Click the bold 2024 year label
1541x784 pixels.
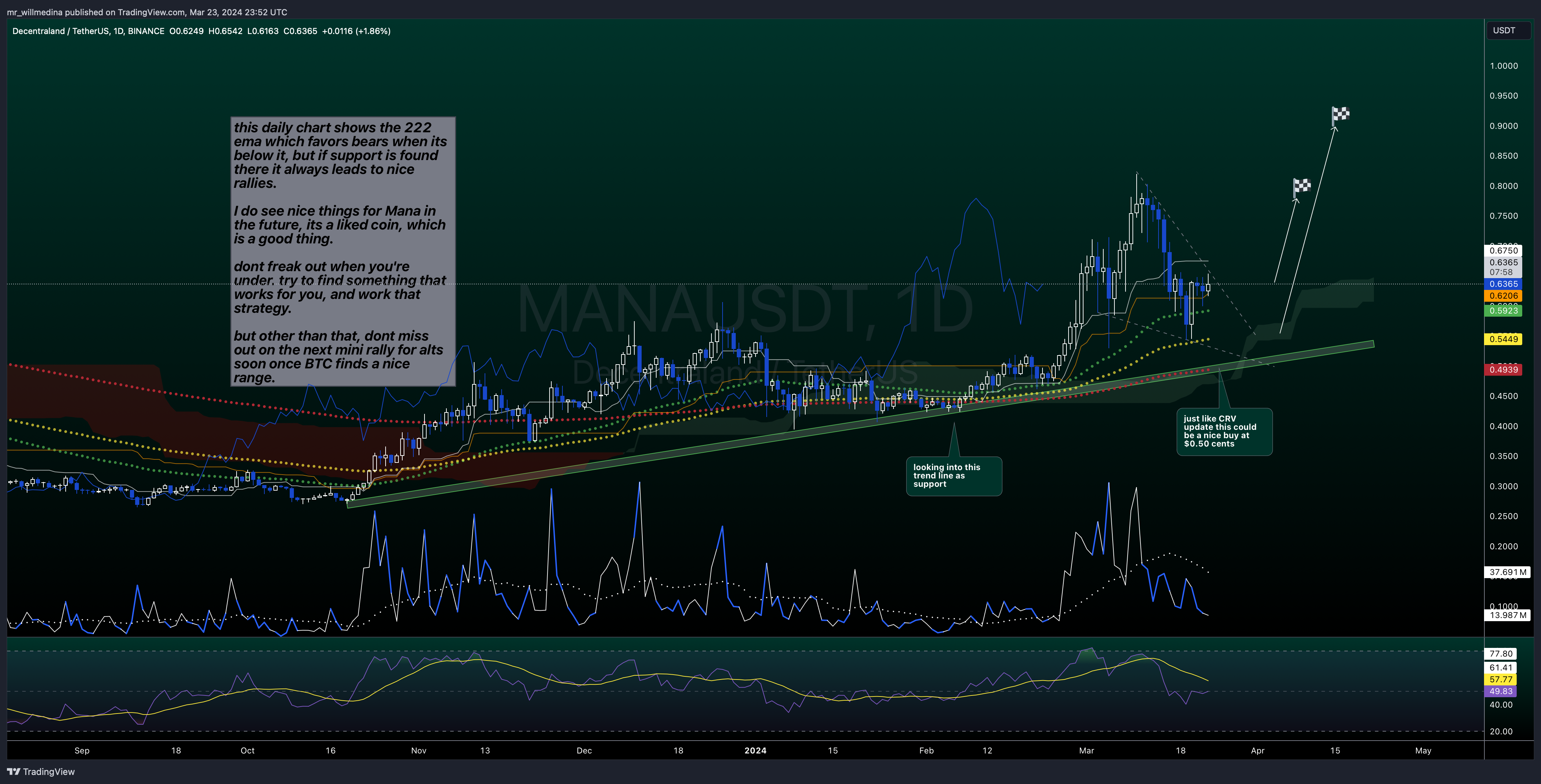tap(756, 751)
